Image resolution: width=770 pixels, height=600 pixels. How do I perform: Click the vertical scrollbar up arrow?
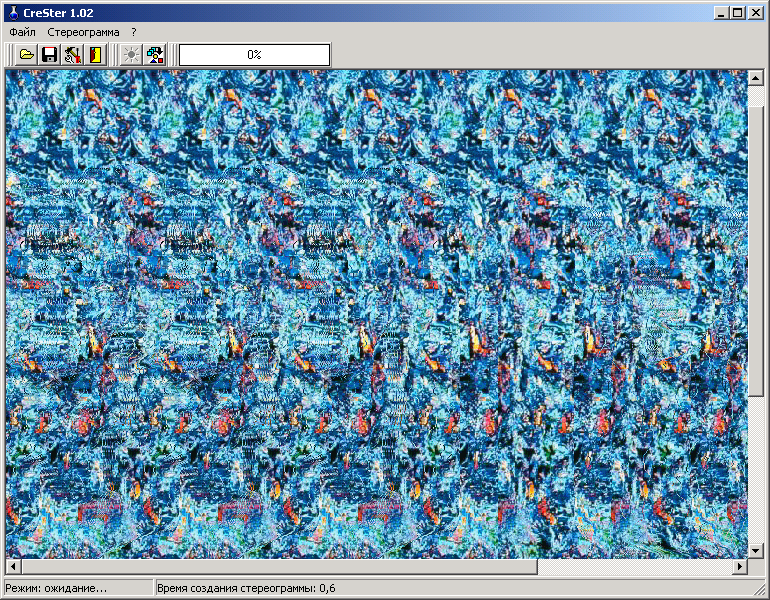(755, 78)
